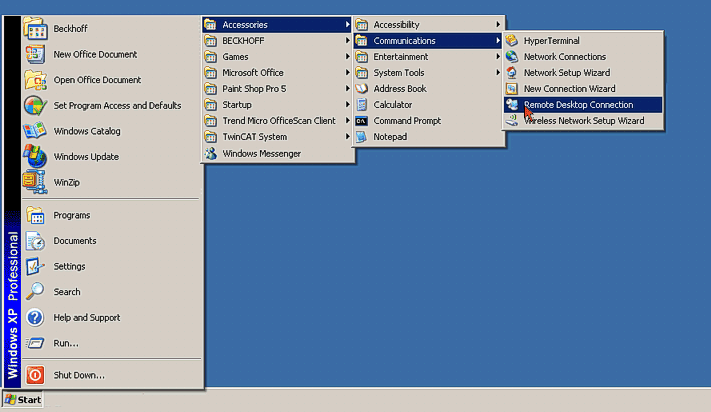This screenshot has width=711, height=412.
Task: Expand the Accessibility submenu arrow
Action: coord(498,24)
